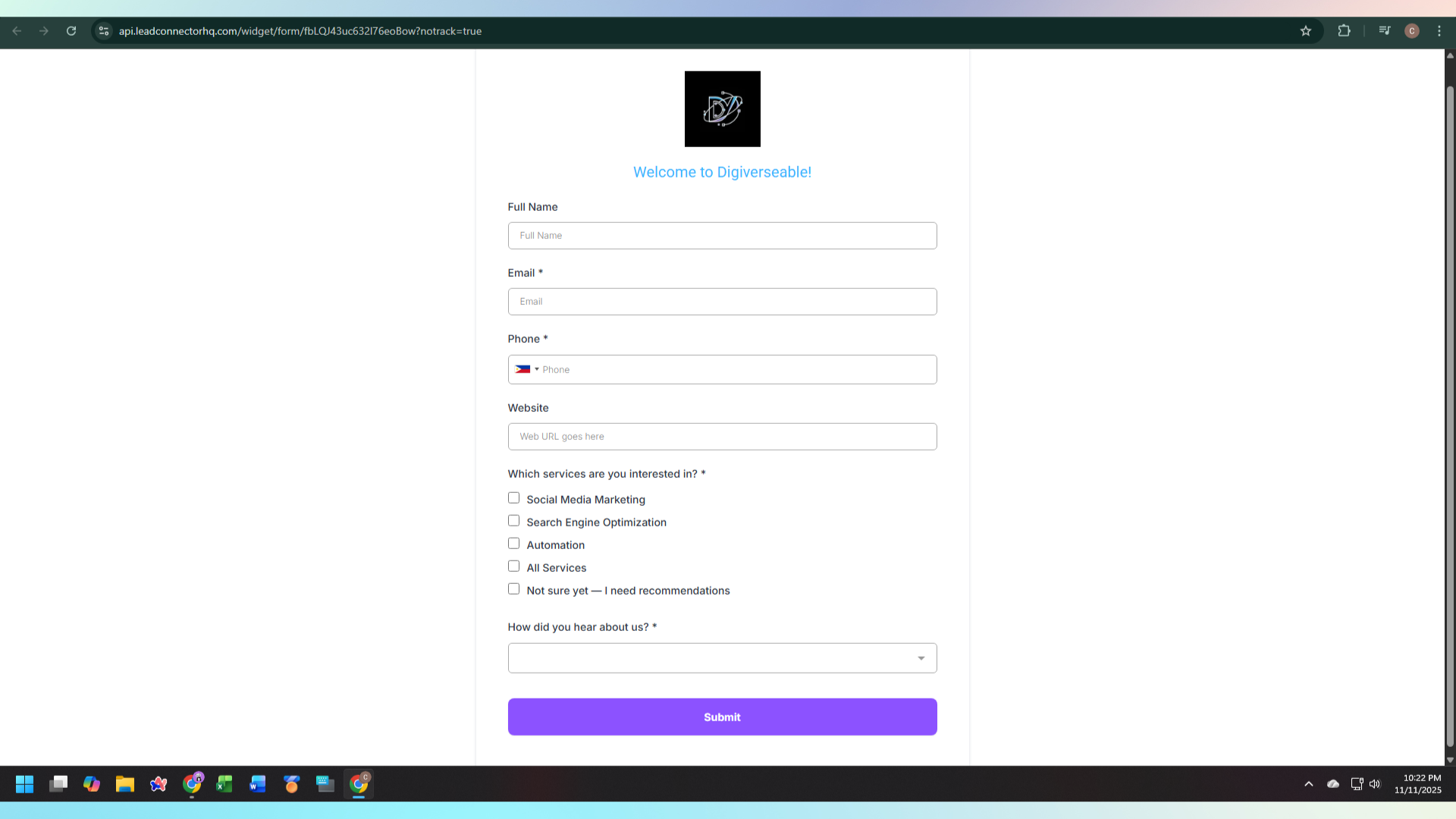Click the Digiverseable logo image
Image resolution: width=1456 pixels, height=819 pixels.
[x=722, y=109]
